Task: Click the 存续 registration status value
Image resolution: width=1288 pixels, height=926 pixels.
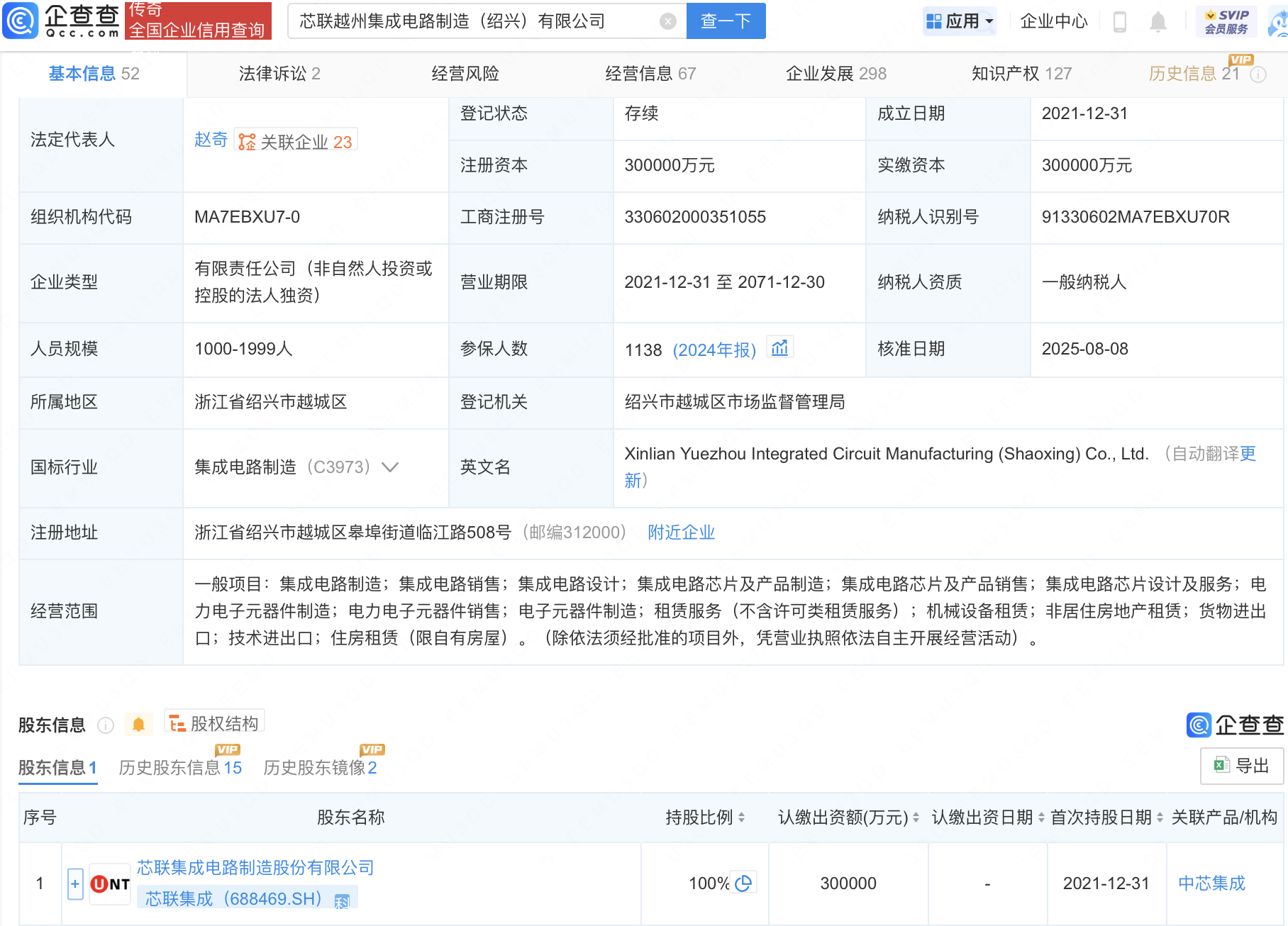Action: point(641,113)
